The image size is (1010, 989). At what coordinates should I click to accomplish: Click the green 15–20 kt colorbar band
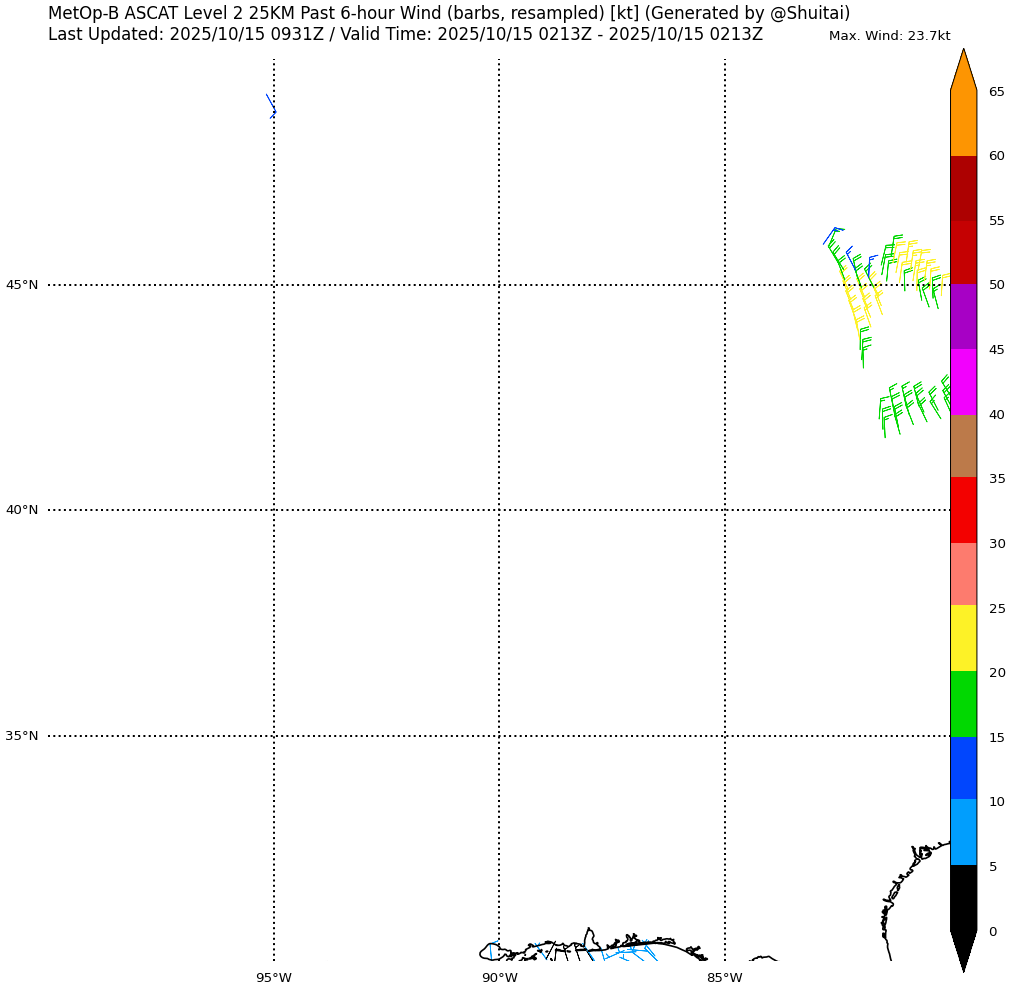963,704
